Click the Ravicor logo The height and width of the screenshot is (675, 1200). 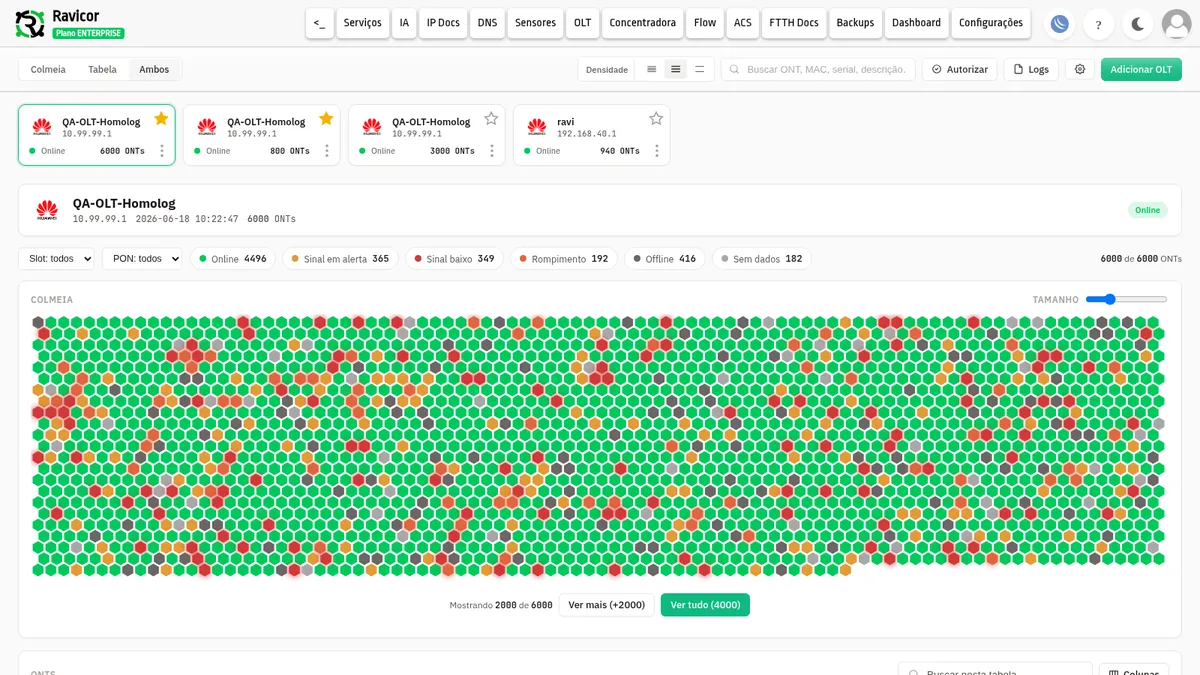click(x=31, y=24)
